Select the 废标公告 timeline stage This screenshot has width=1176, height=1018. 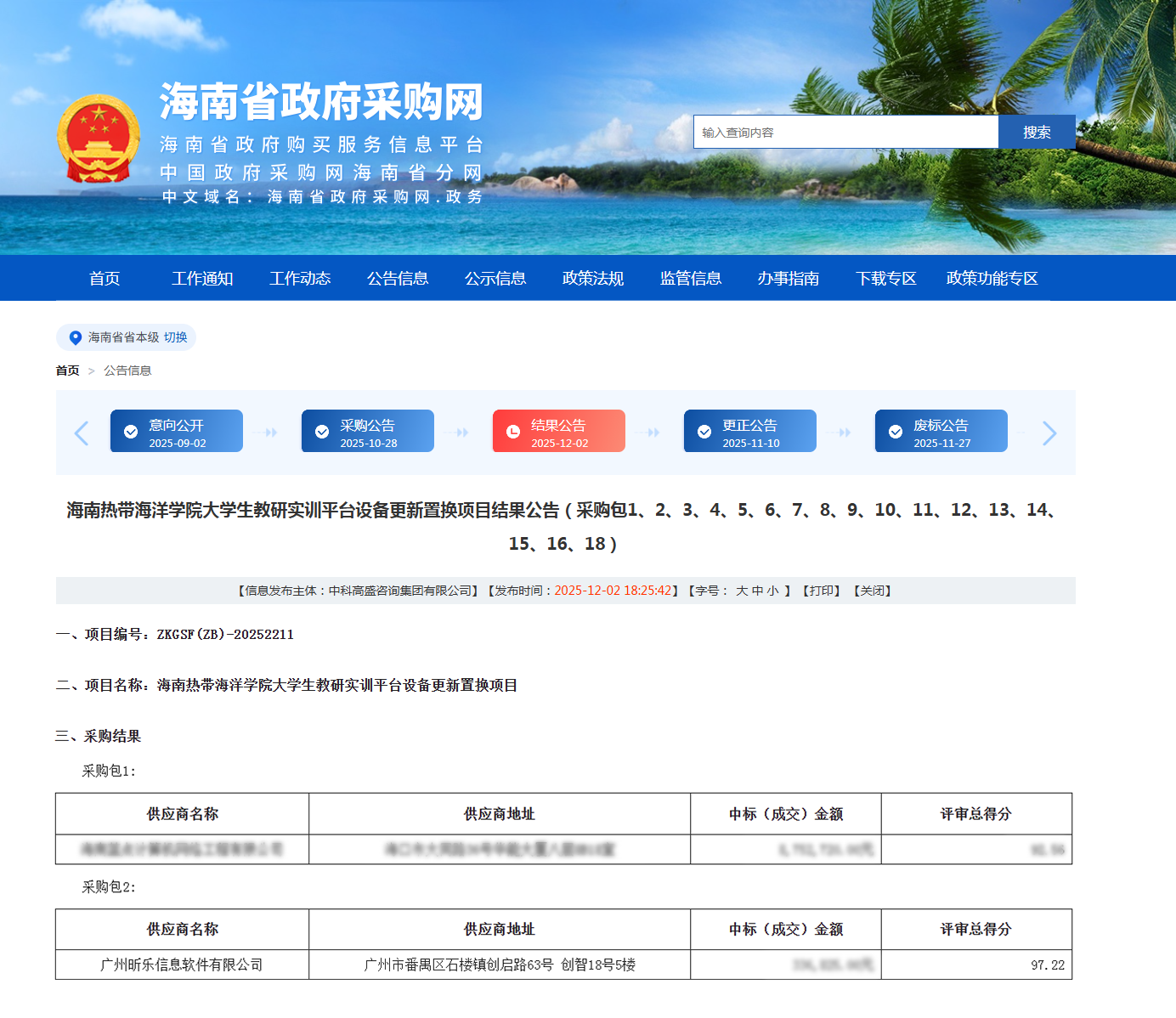941,430
